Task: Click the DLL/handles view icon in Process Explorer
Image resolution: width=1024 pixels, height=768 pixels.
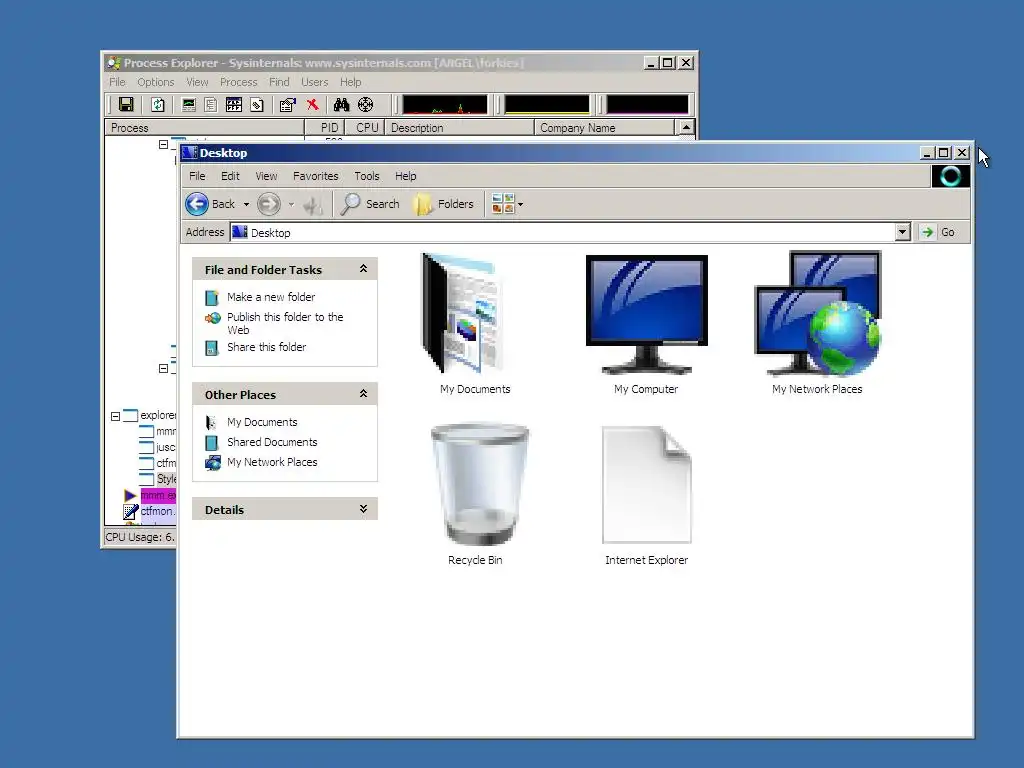Action: 257,104
